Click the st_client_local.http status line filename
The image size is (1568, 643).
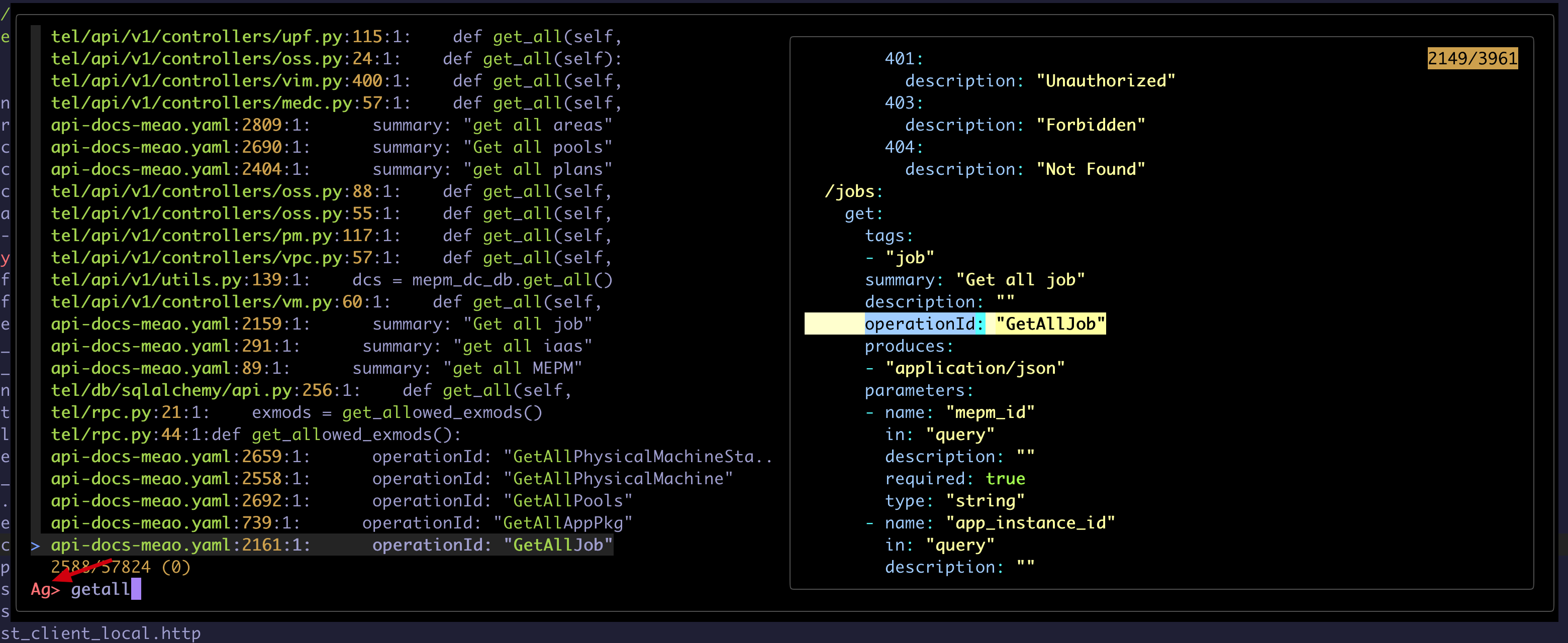[x=101, y=633]
